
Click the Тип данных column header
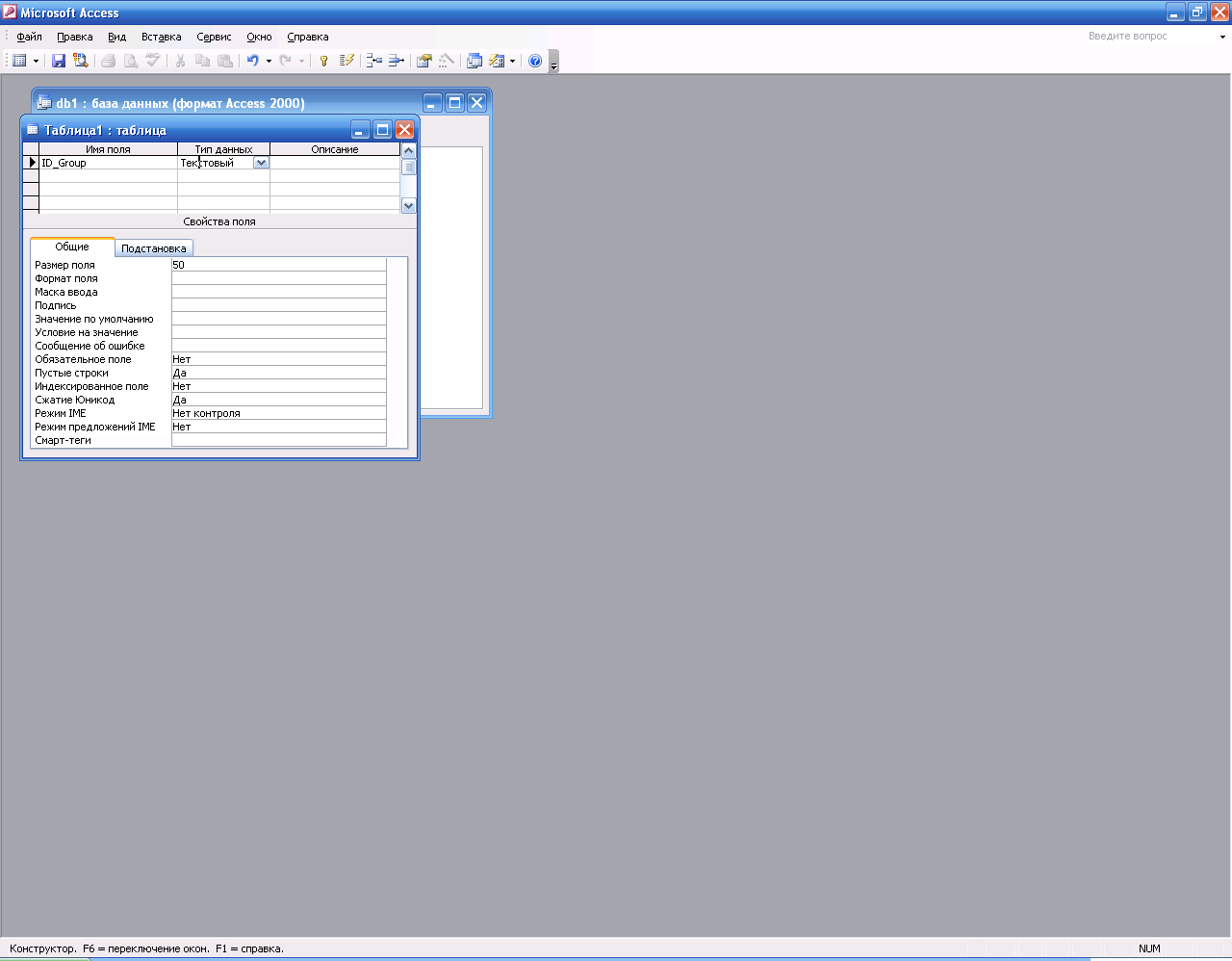click(x=223, y=149)
